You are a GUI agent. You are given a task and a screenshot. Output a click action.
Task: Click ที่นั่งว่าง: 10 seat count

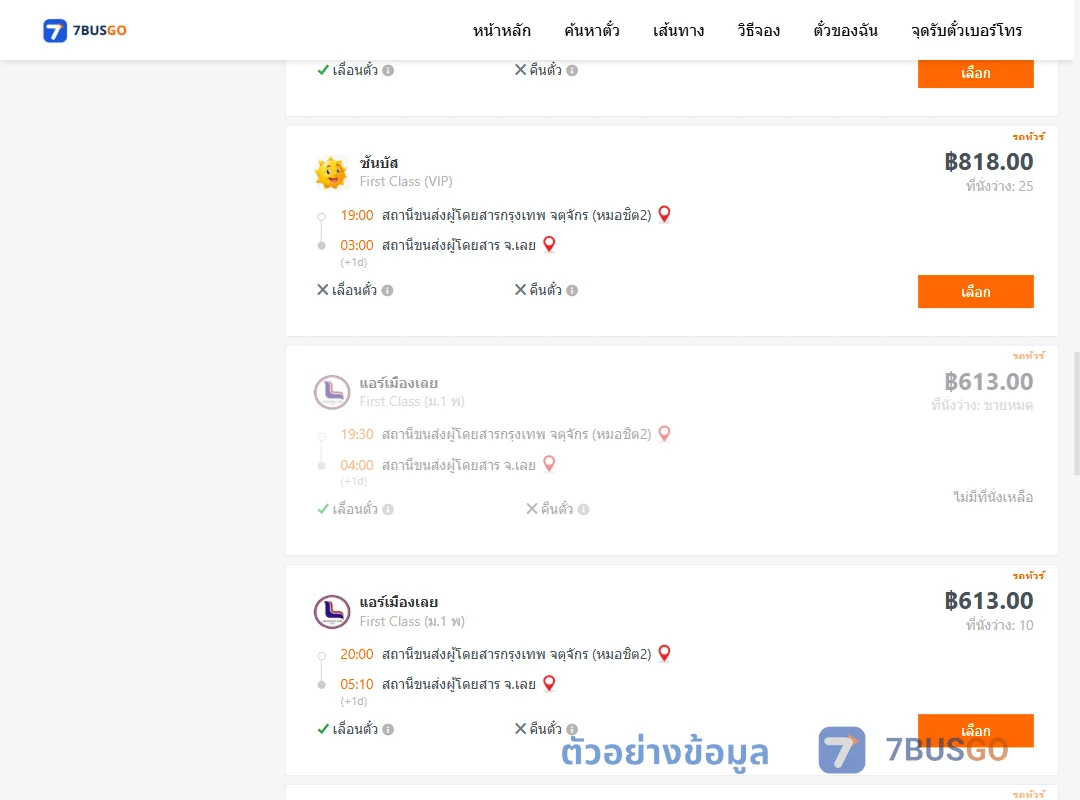999,625
